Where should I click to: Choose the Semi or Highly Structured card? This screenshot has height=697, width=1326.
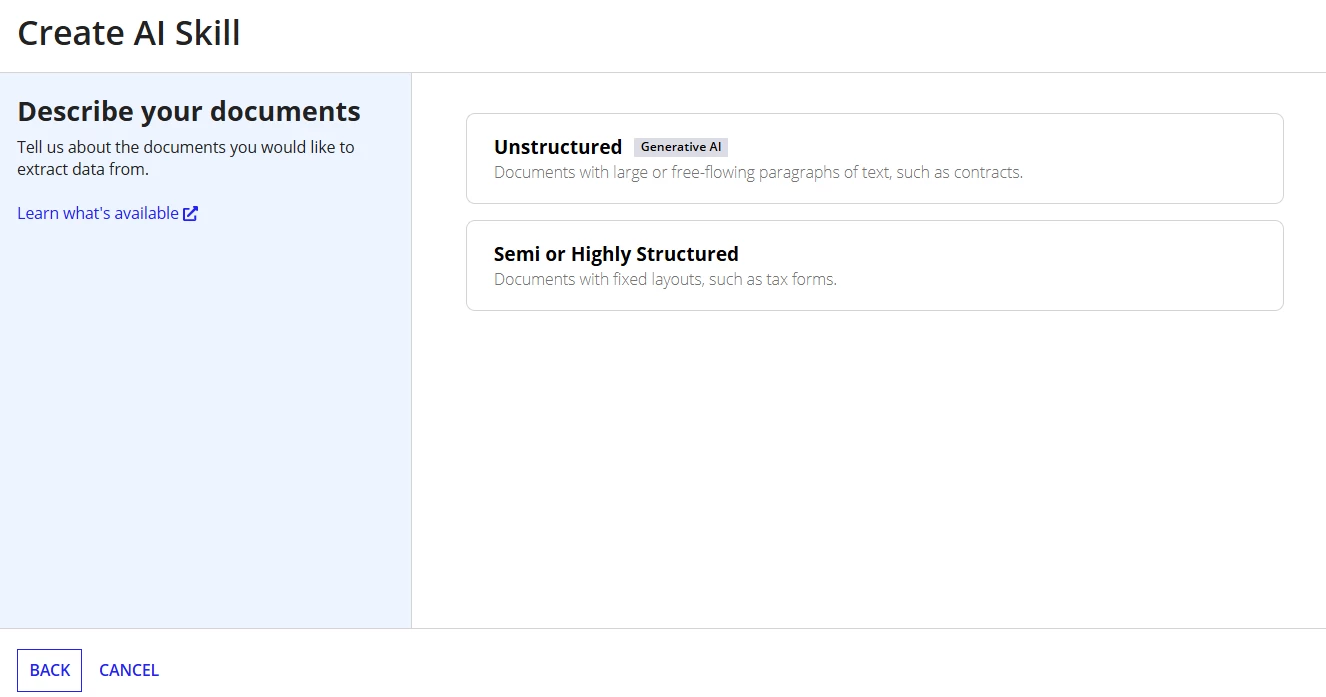(x=874, y=265)
